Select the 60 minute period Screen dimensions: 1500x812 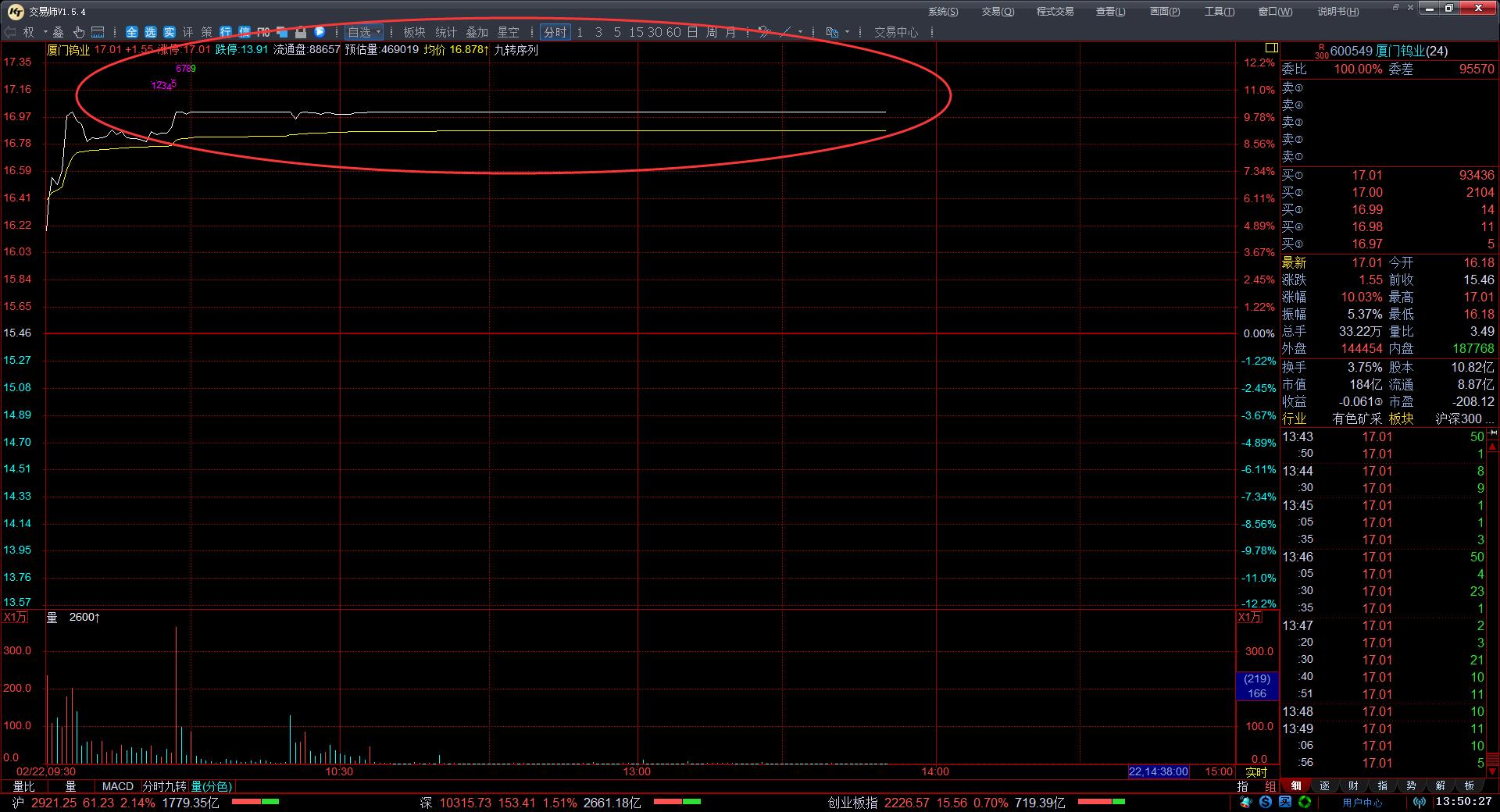(673, 32)
